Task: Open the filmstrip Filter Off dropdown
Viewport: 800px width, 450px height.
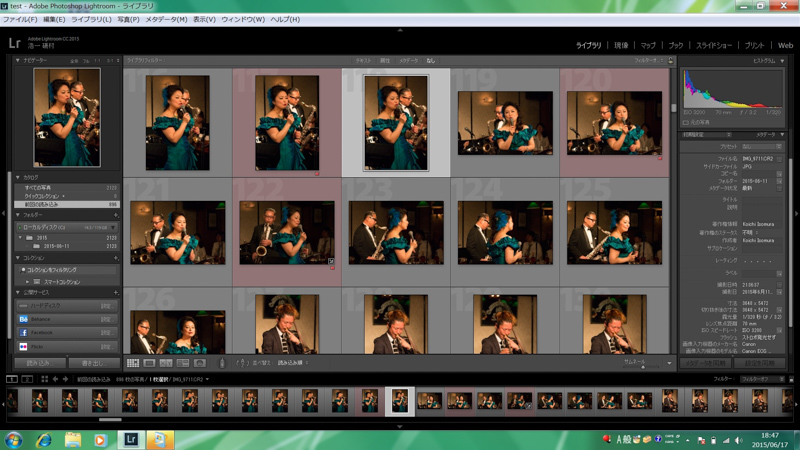Action: 762,379
